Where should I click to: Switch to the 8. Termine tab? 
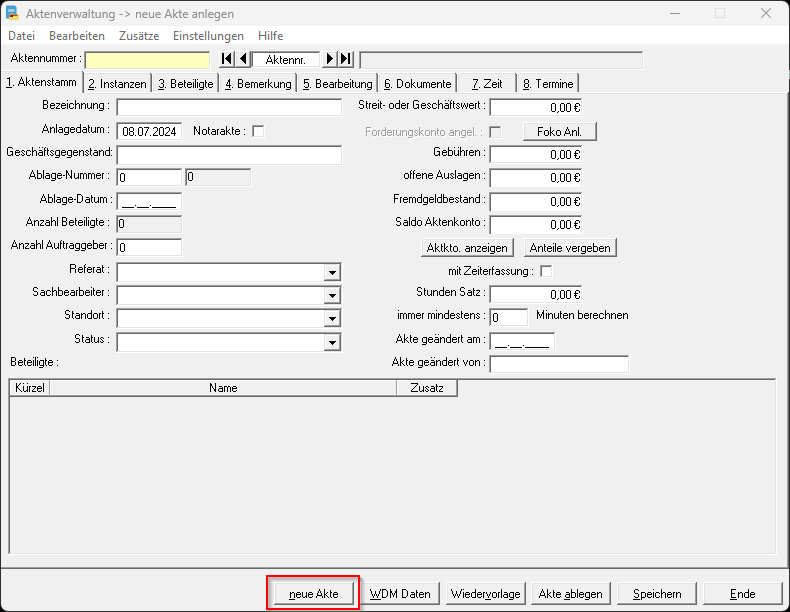(x=548, y=84)
